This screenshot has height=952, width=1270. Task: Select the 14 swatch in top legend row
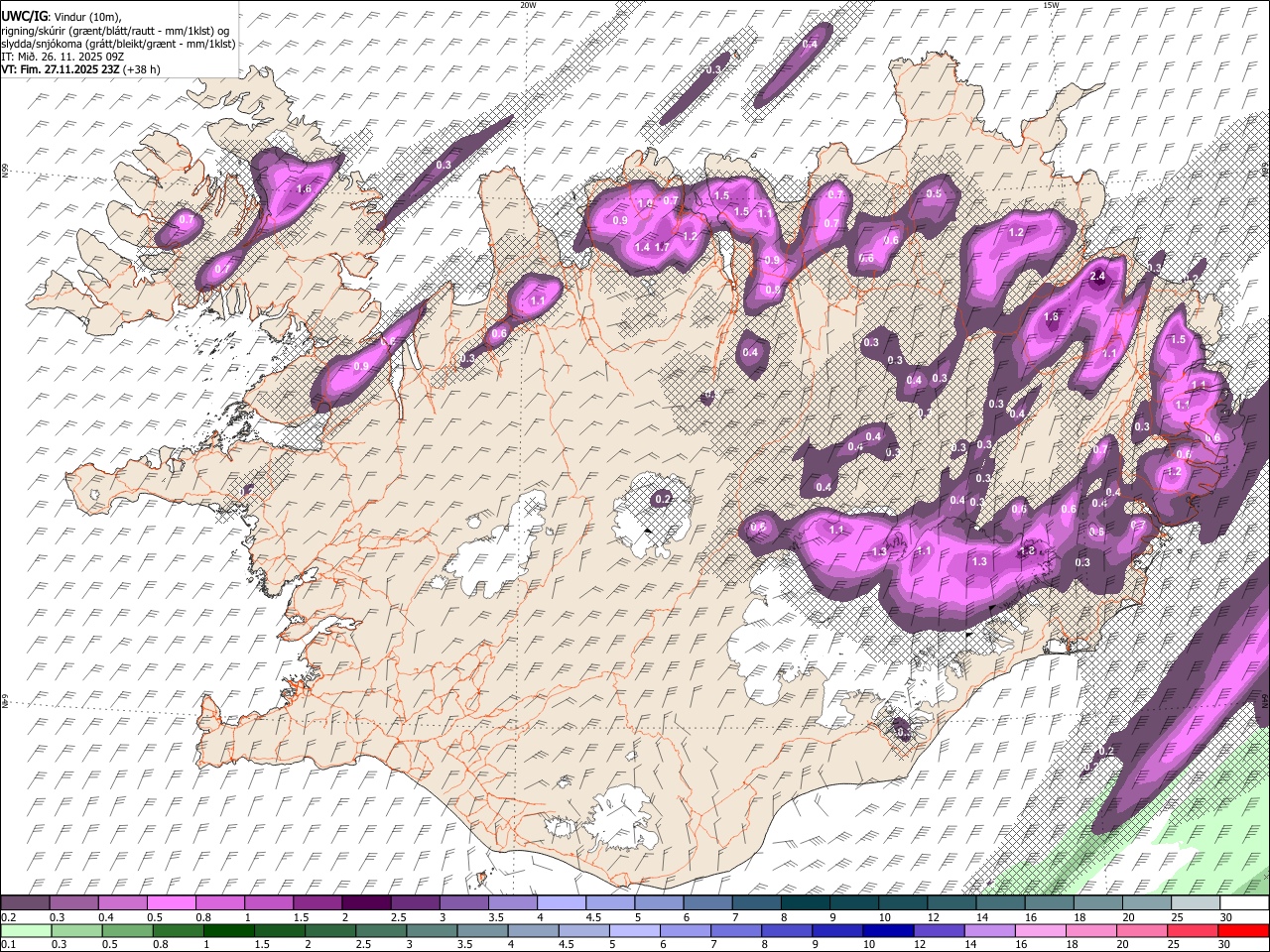click(x=1001, y=903)
